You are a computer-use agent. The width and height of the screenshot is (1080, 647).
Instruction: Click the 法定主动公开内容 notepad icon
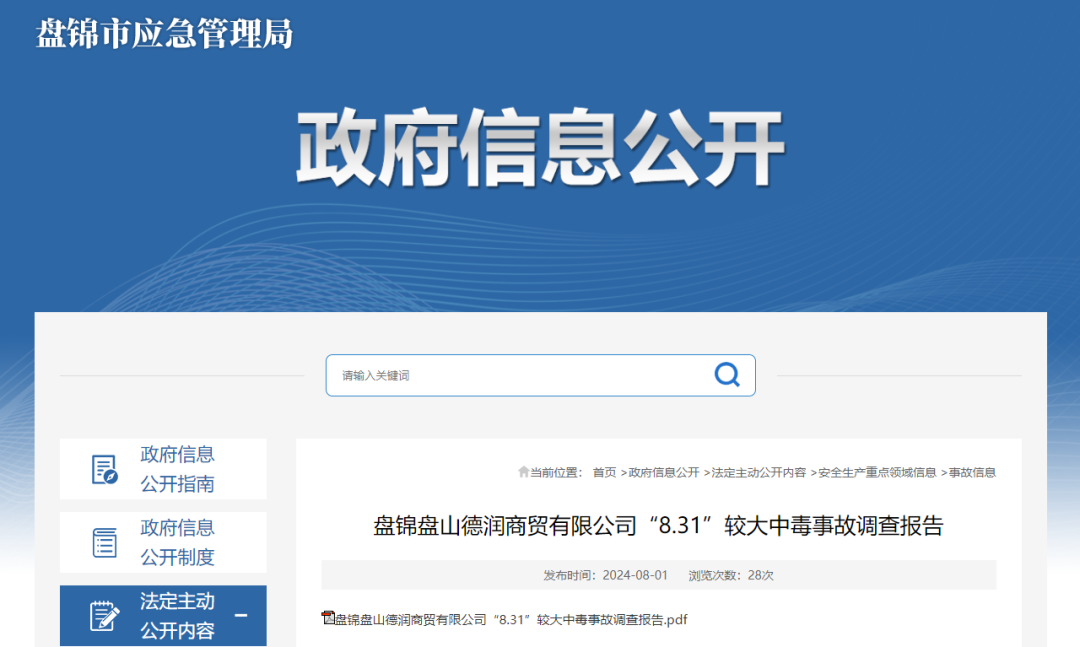click(104, 616)
